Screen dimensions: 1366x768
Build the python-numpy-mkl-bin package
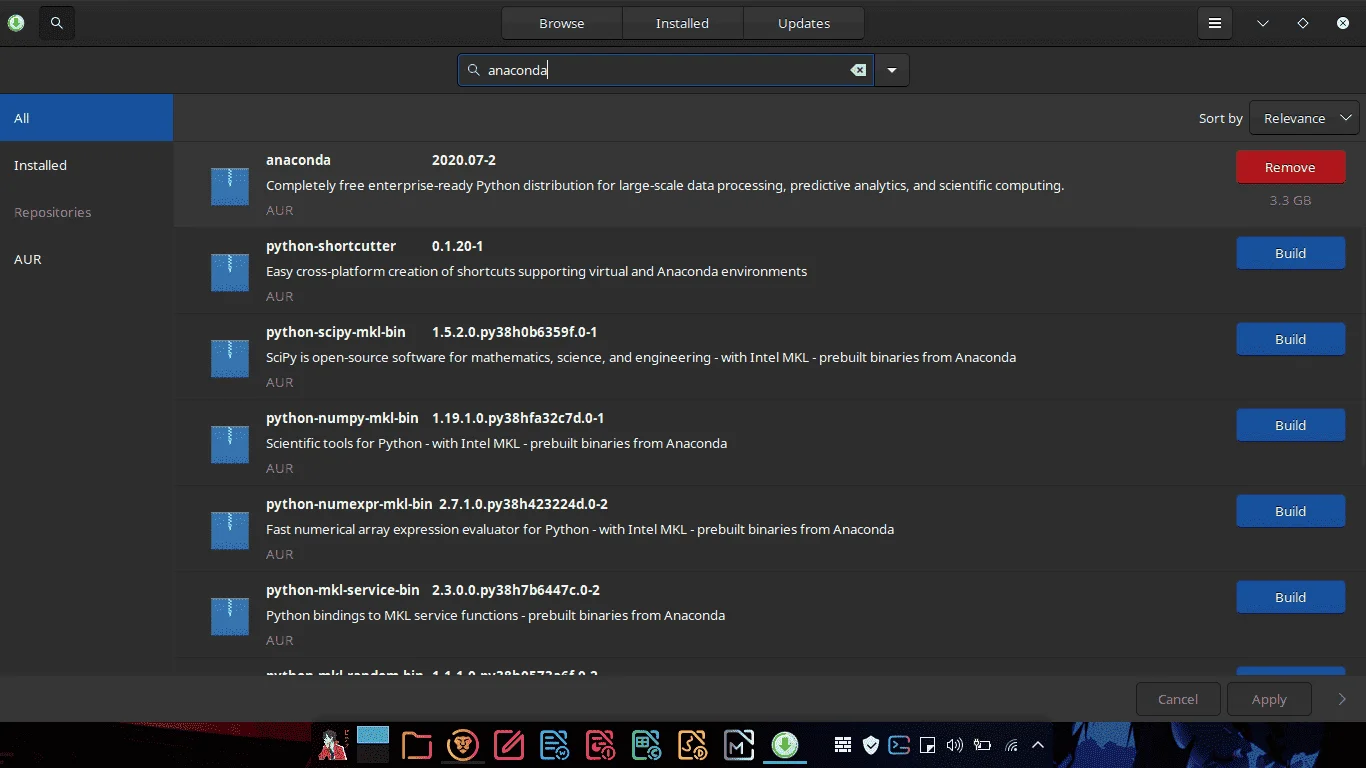(x=1291, y=425)
